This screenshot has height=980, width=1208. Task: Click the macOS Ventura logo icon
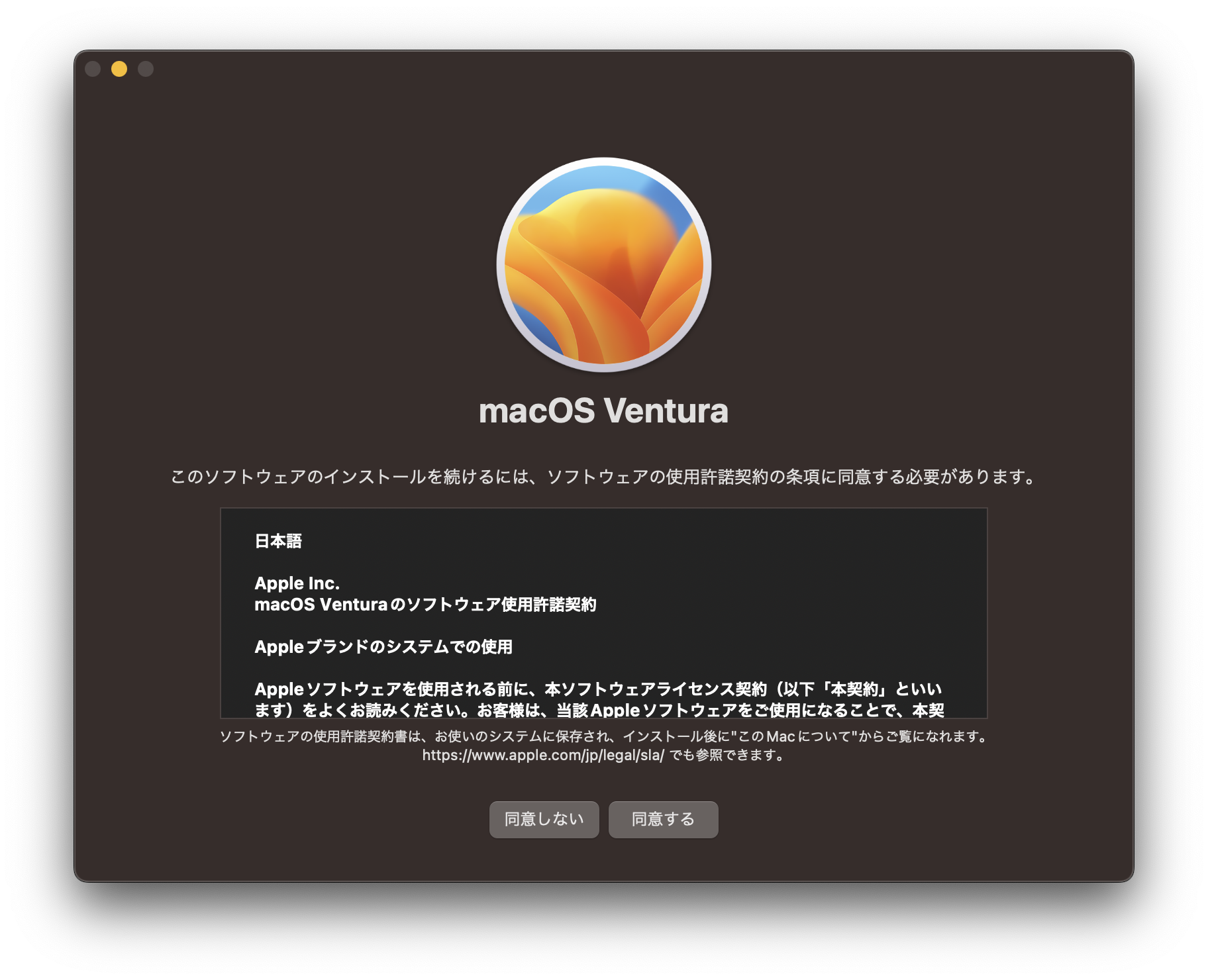[x=604, y=265]
